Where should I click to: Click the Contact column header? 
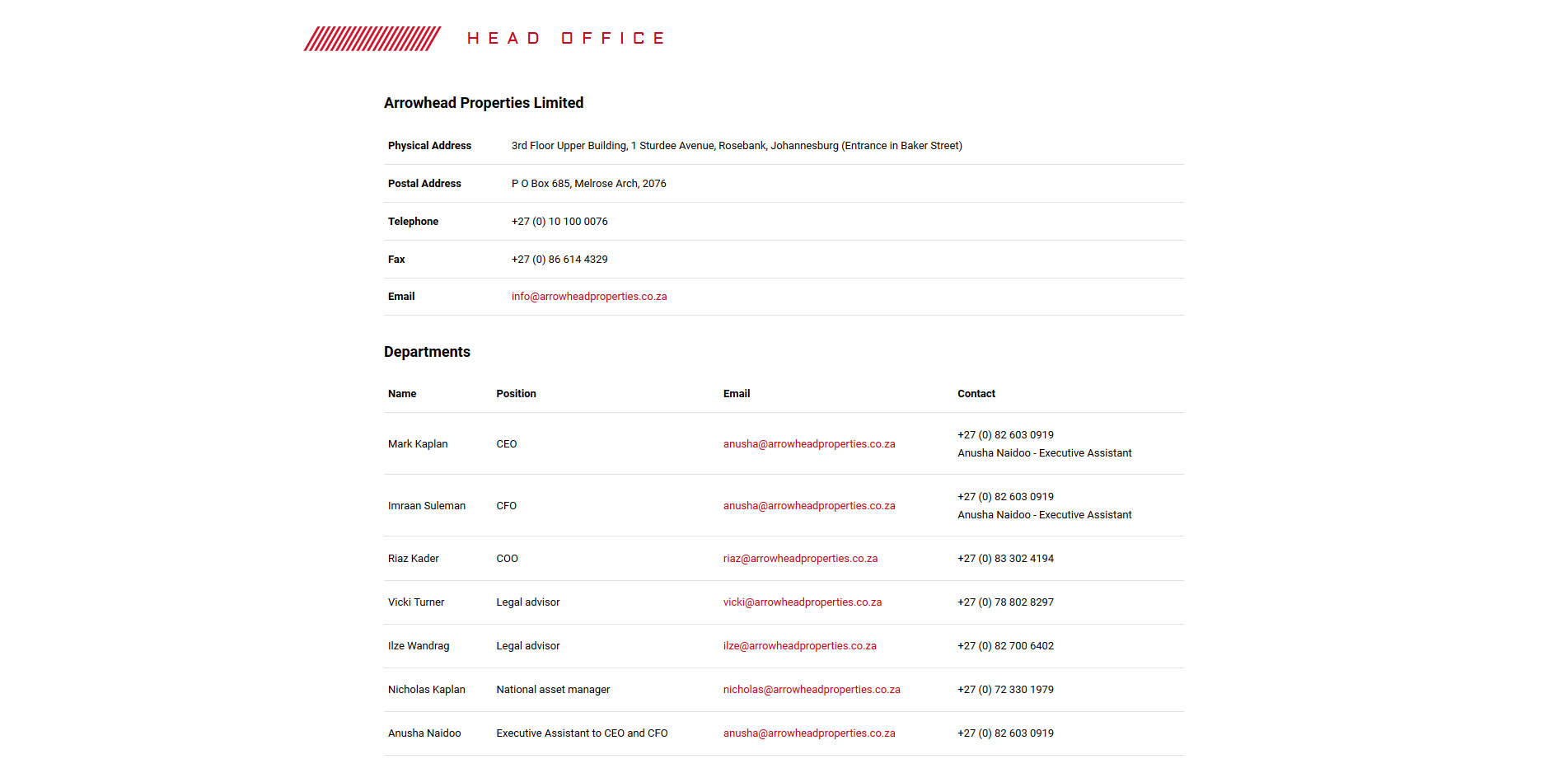(x=976, y=394)
